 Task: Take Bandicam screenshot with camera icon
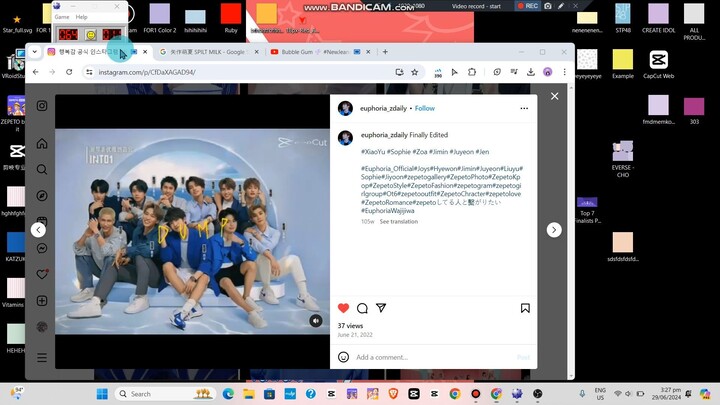tap(548, 6)
